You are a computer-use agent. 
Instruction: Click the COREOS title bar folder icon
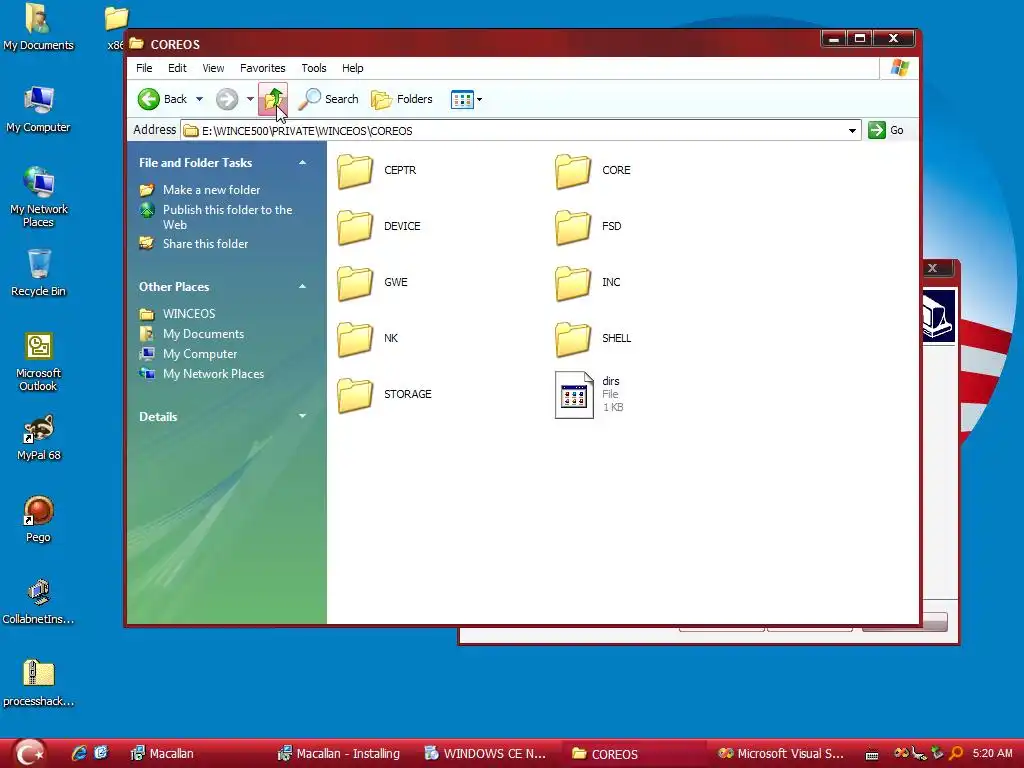pos(136,44)
